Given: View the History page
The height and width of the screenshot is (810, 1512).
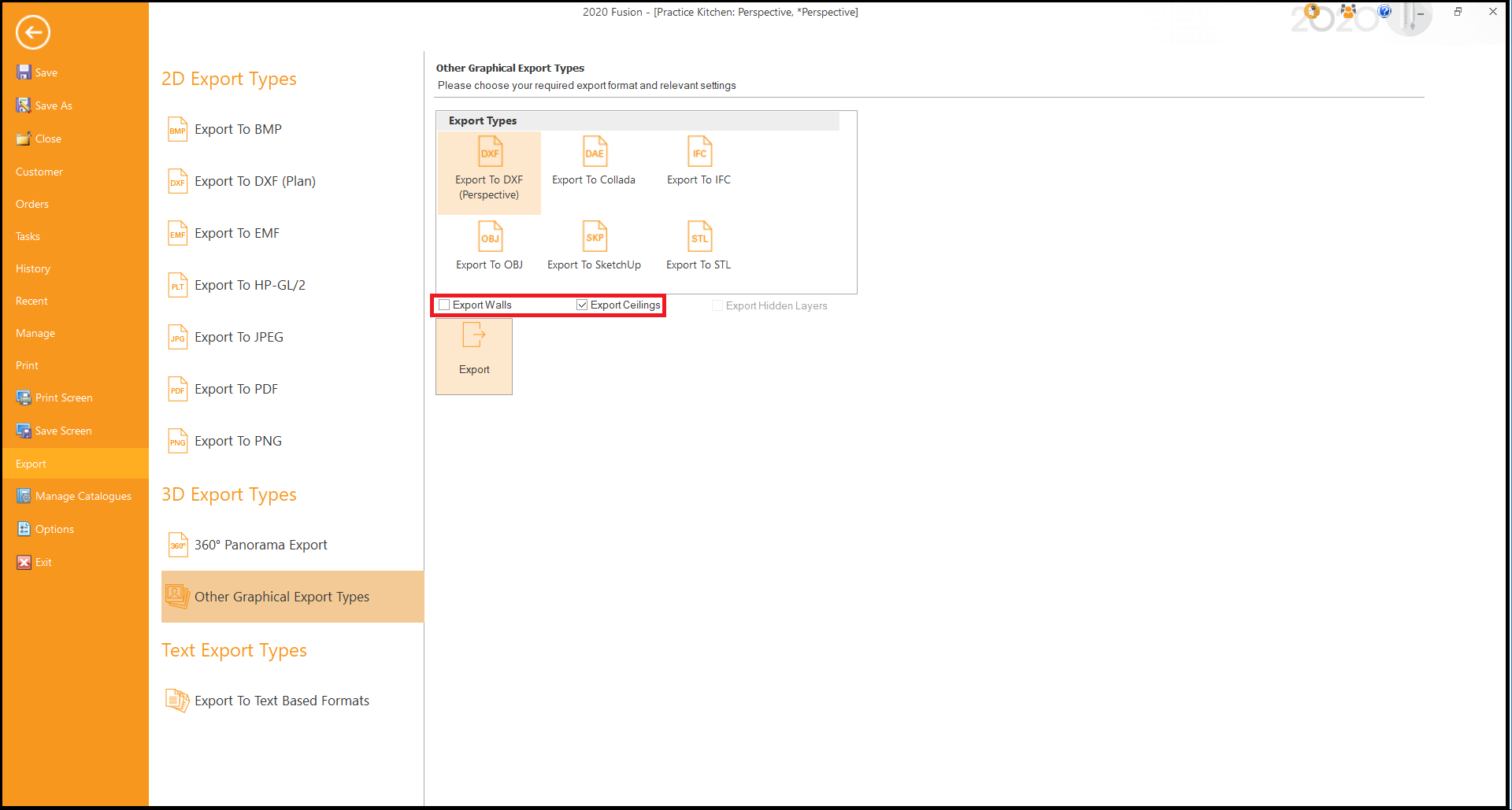Looking at the screenshot, I should point(33,268).
